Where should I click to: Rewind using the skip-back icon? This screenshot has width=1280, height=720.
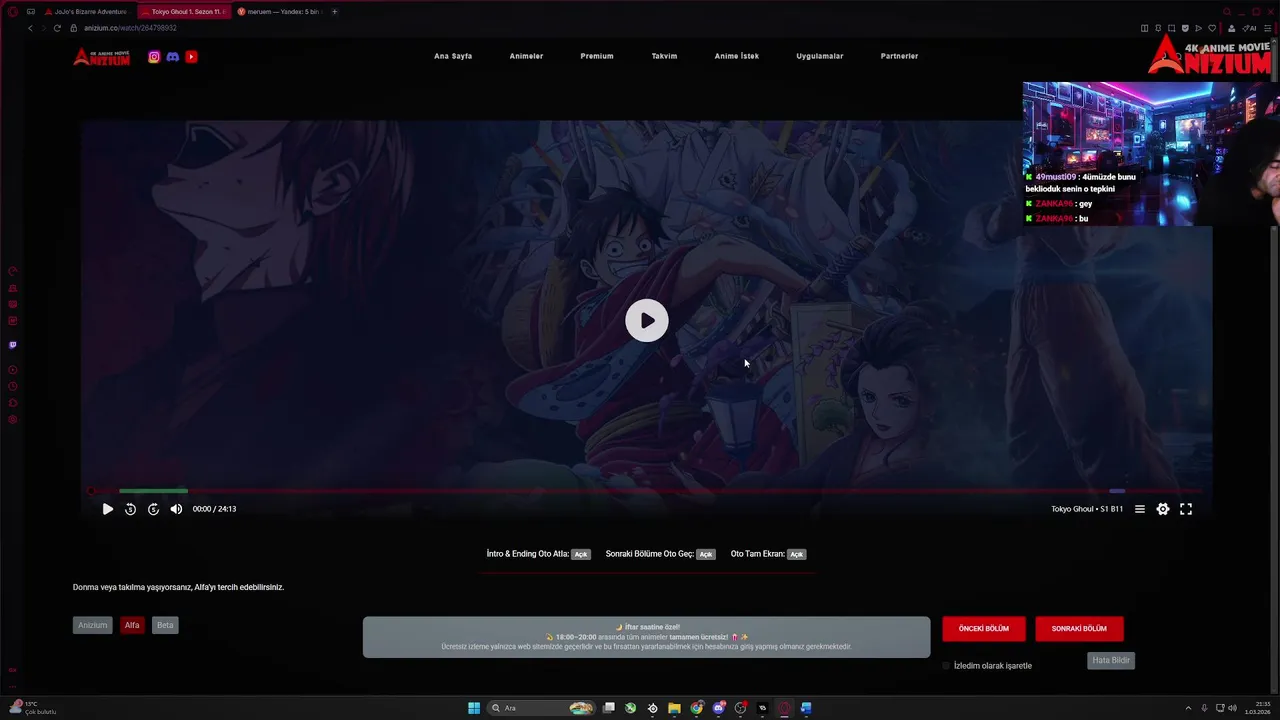130,509
